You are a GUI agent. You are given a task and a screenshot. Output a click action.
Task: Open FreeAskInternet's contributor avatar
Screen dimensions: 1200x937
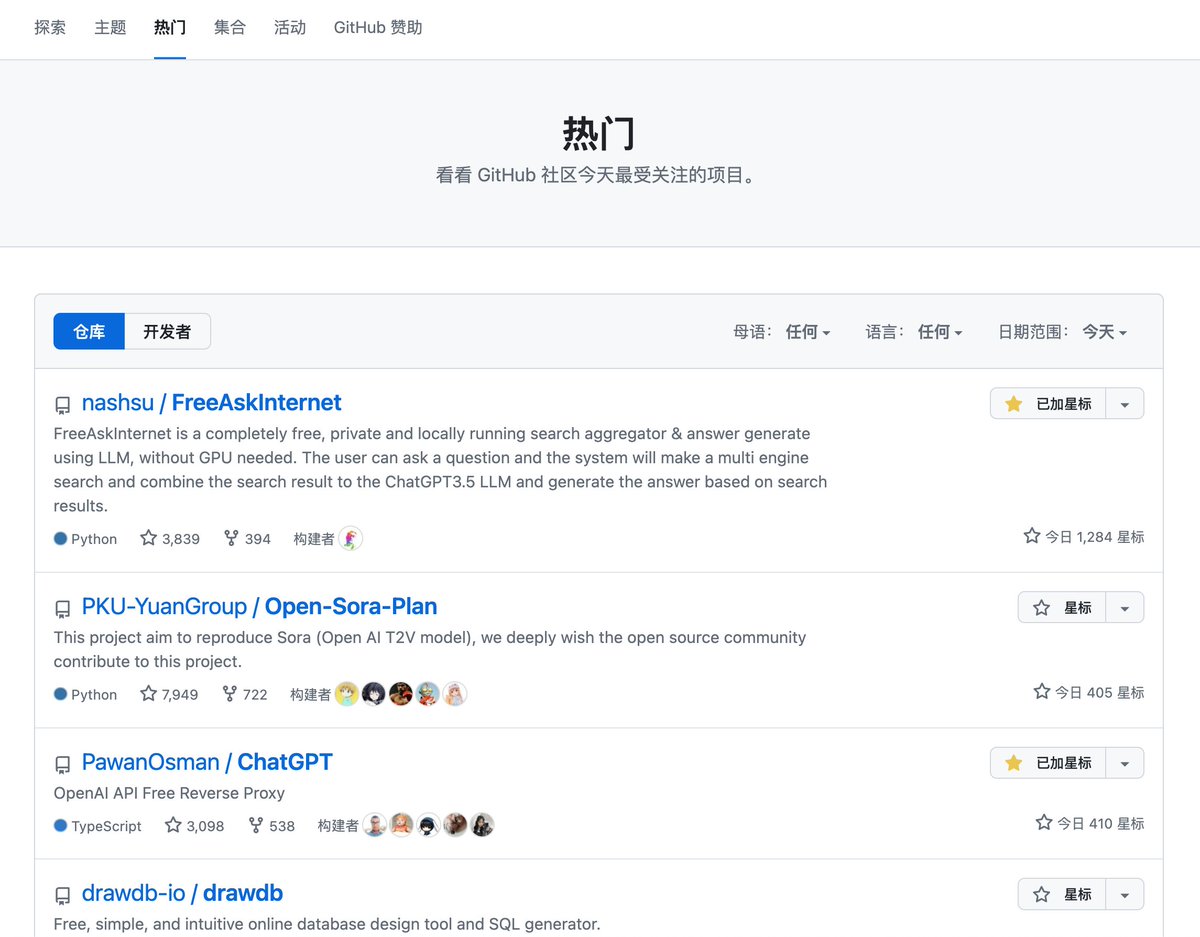click(x=351, y=539)
